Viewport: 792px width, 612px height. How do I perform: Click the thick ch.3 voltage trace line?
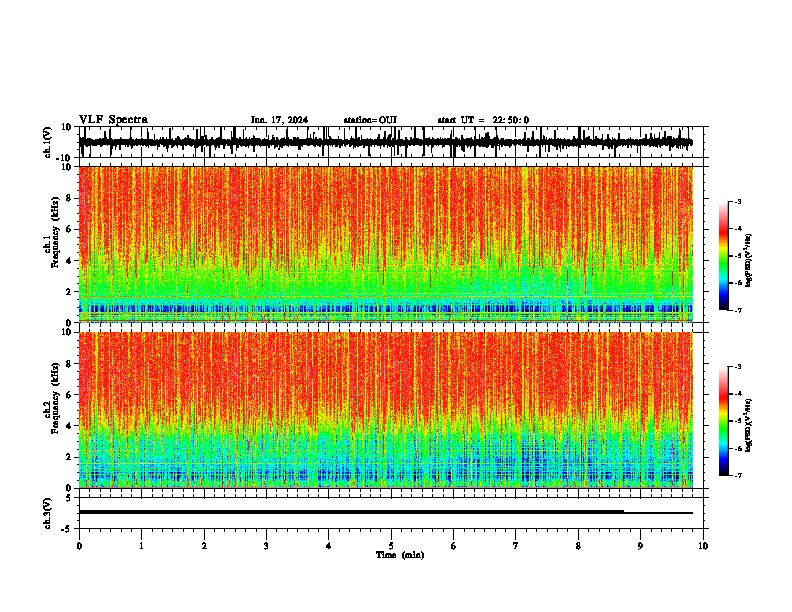351,512
